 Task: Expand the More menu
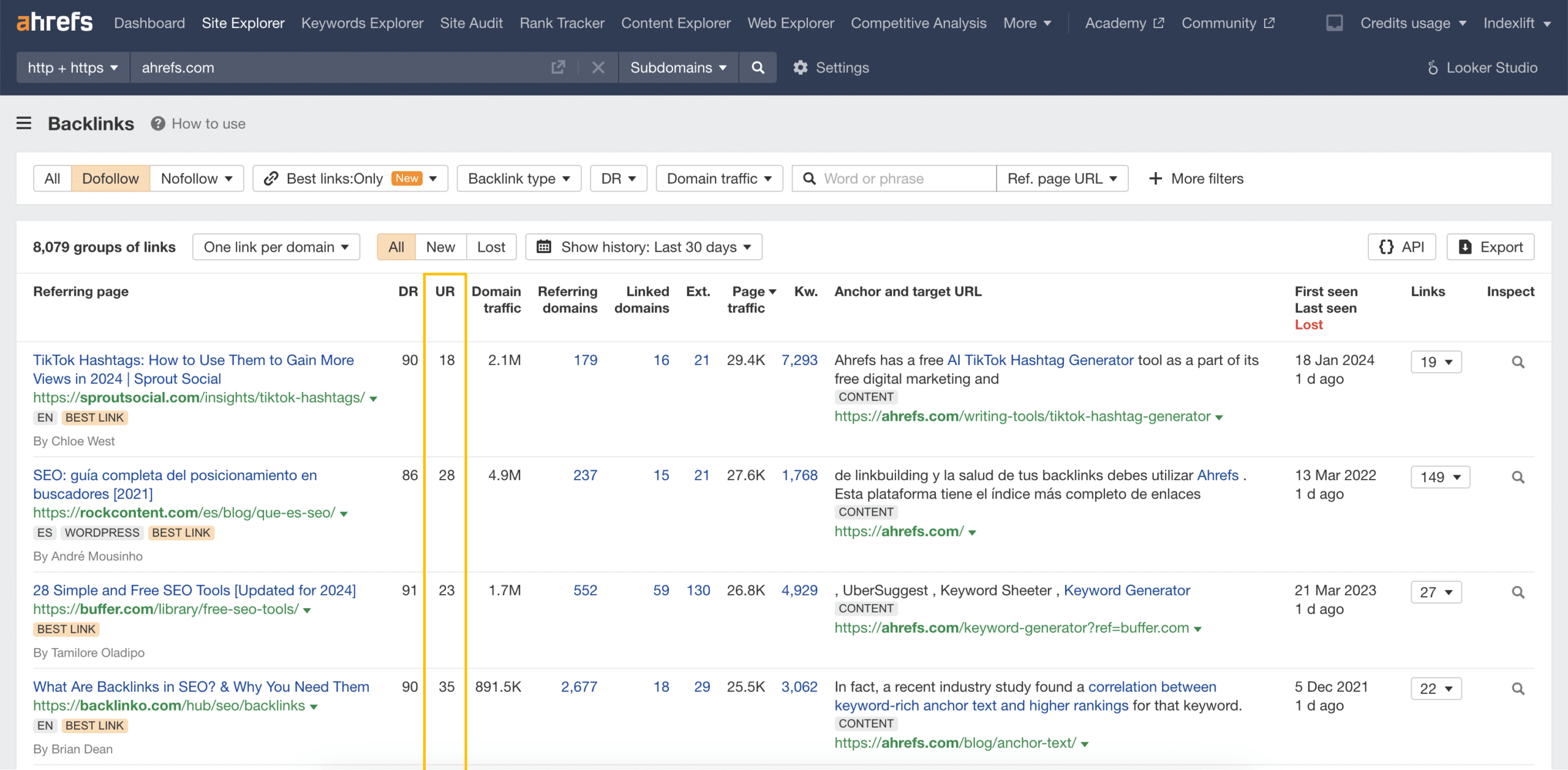[1027, 23]
